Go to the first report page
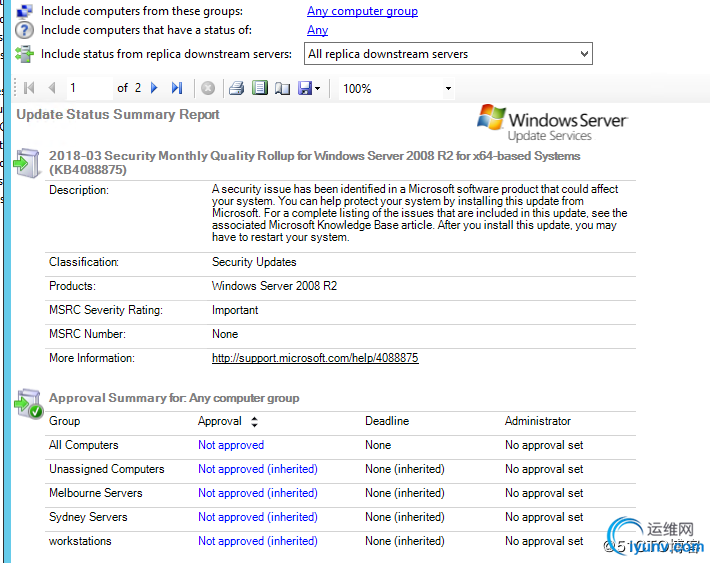 pos(28,88)
